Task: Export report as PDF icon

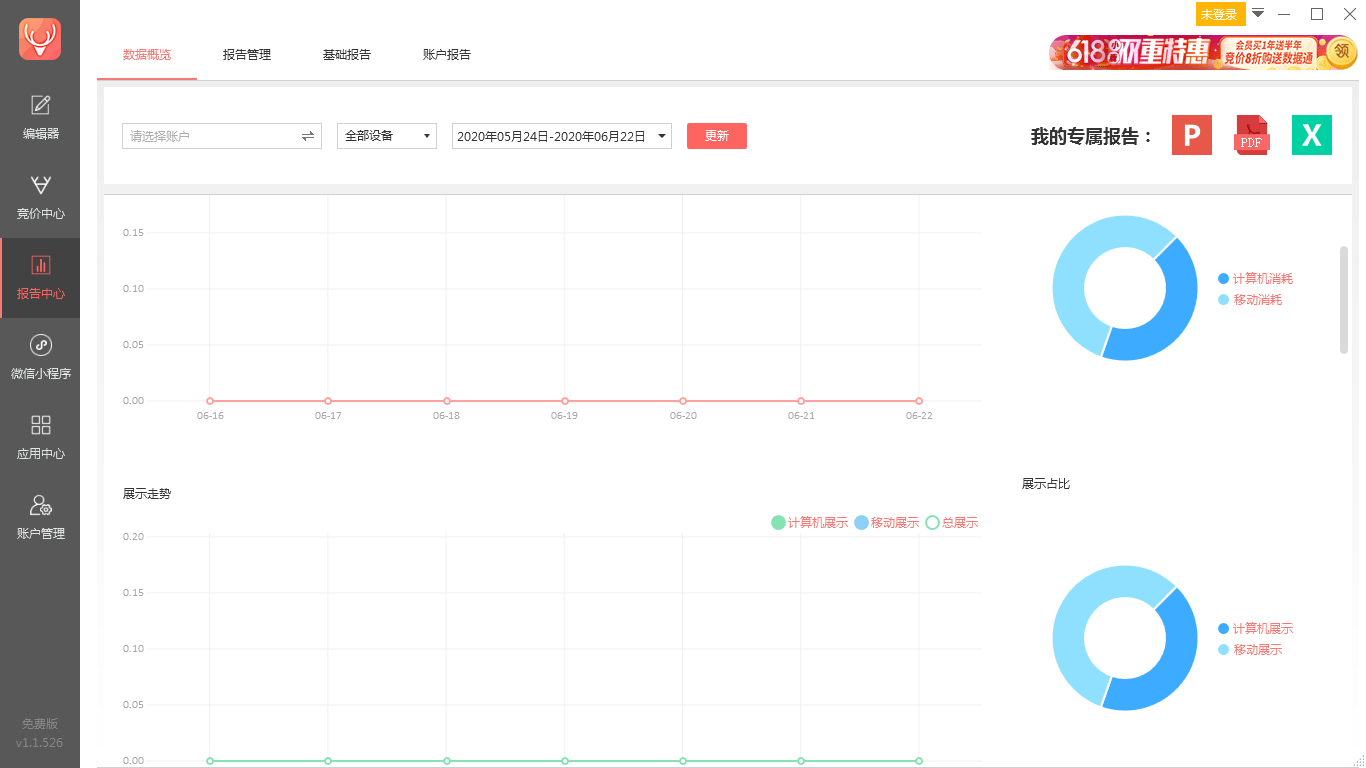Action: click(1251, 136)
